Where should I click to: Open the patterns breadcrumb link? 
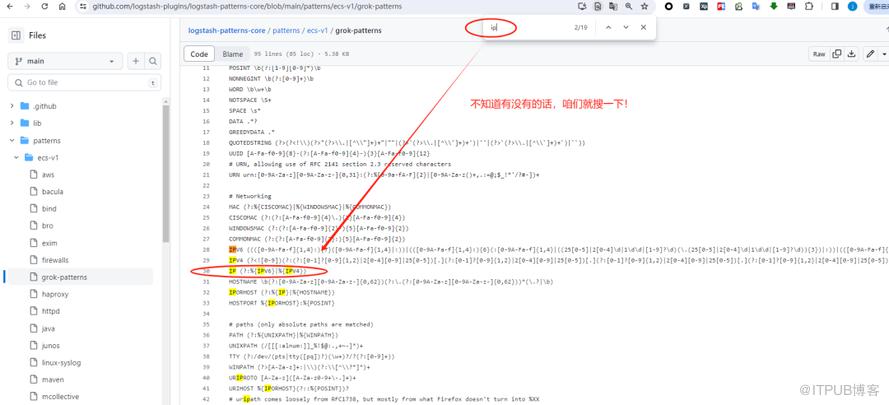click(286, 31)
